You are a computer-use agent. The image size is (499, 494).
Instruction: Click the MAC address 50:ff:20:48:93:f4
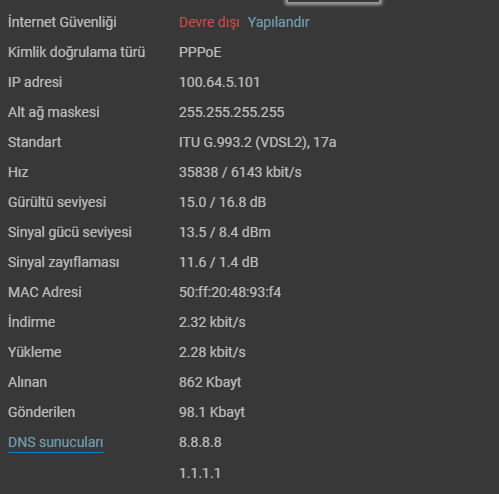tap(230, 292)
